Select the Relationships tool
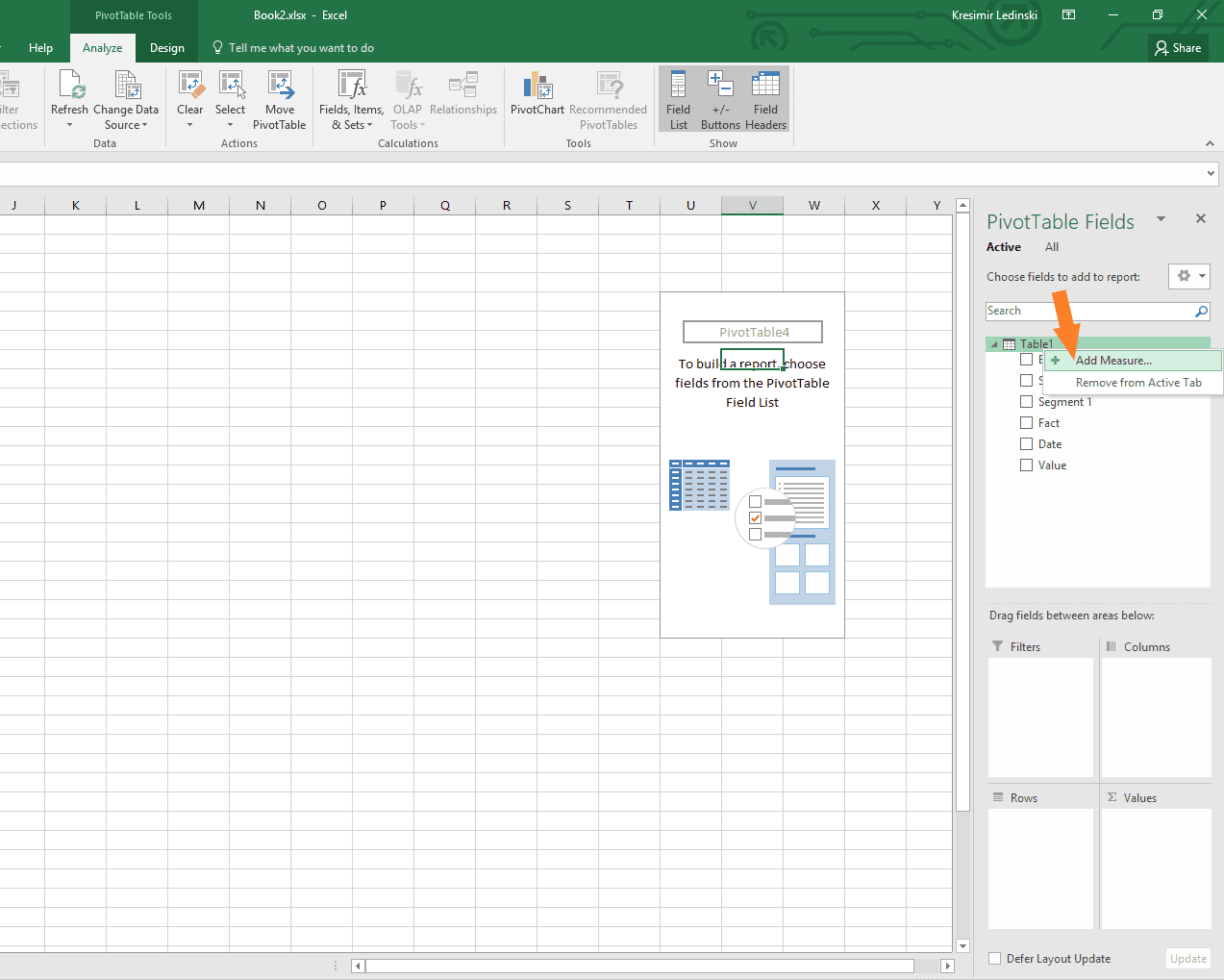The height and width of the screenshot is (980, 1224). pos(463,91)
